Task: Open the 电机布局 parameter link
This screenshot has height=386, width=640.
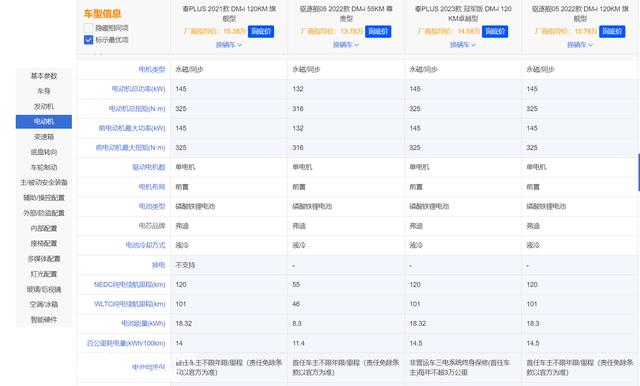Action: [152, 187]
